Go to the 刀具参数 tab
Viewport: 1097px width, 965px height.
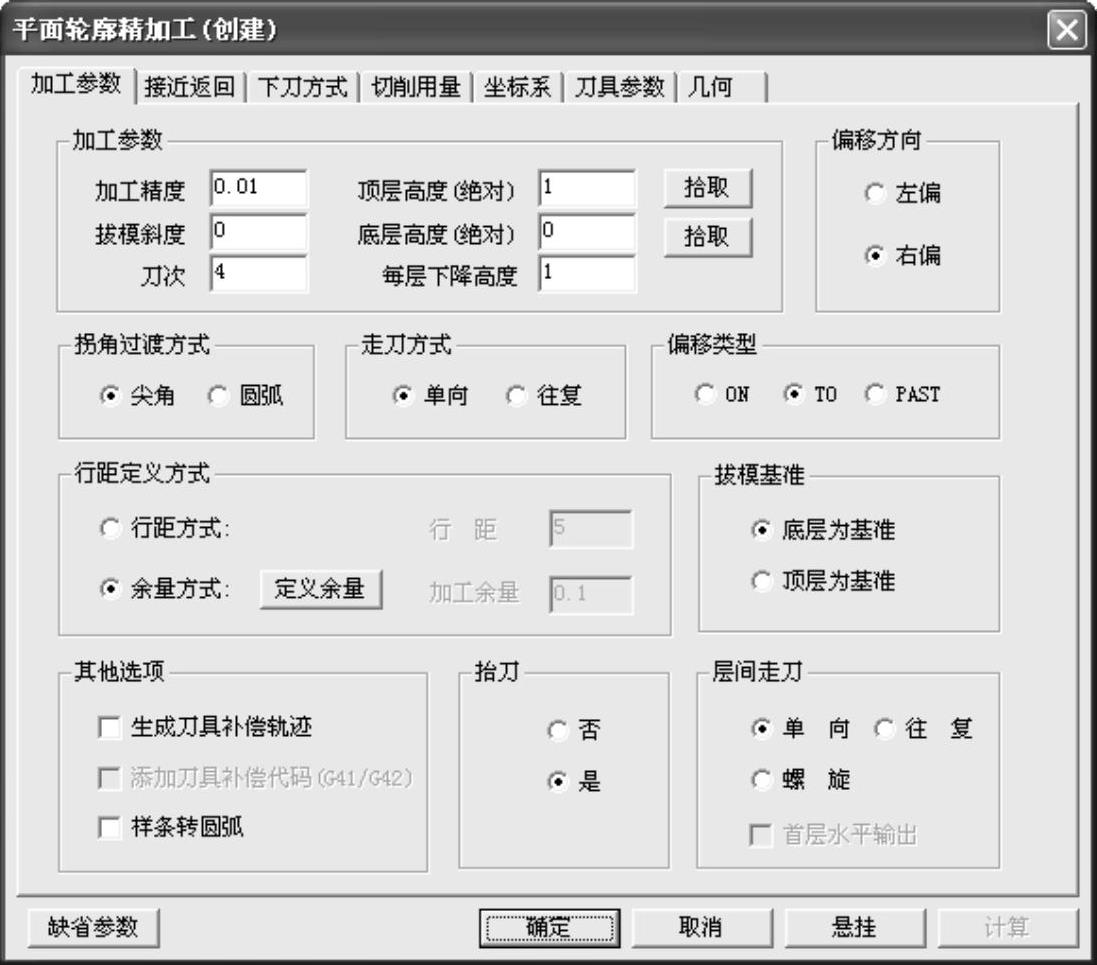619,87
